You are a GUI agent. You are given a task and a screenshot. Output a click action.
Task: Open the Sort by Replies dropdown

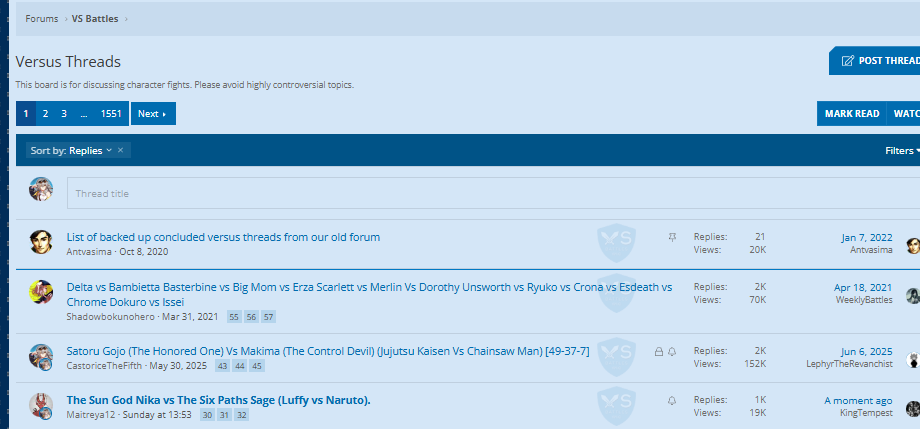[x=71, y=151]
